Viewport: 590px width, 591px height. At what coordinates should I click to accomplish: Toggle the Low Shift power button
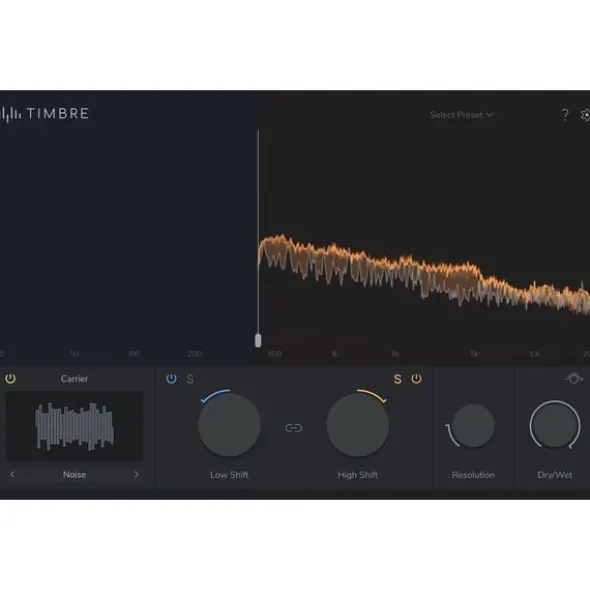coord(171,378)
